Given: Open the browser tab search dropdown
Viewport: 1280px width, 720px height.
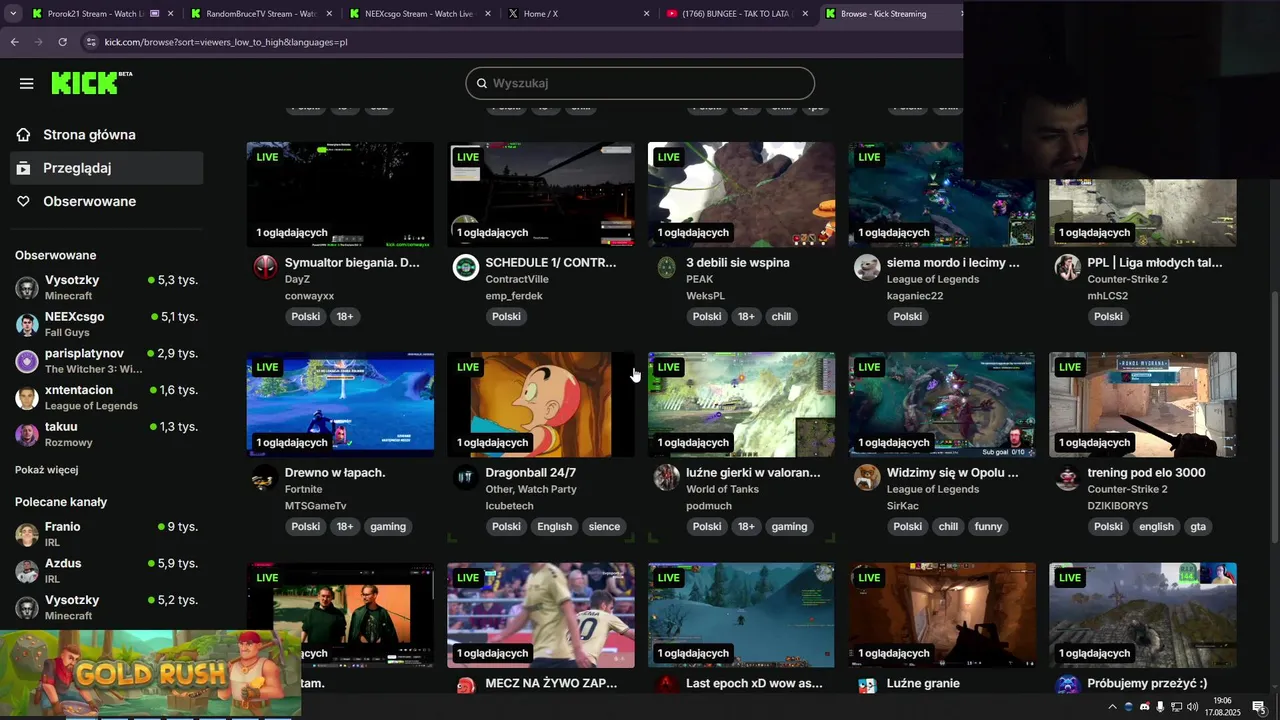Looking at the screenshot, I should point(13,14).
